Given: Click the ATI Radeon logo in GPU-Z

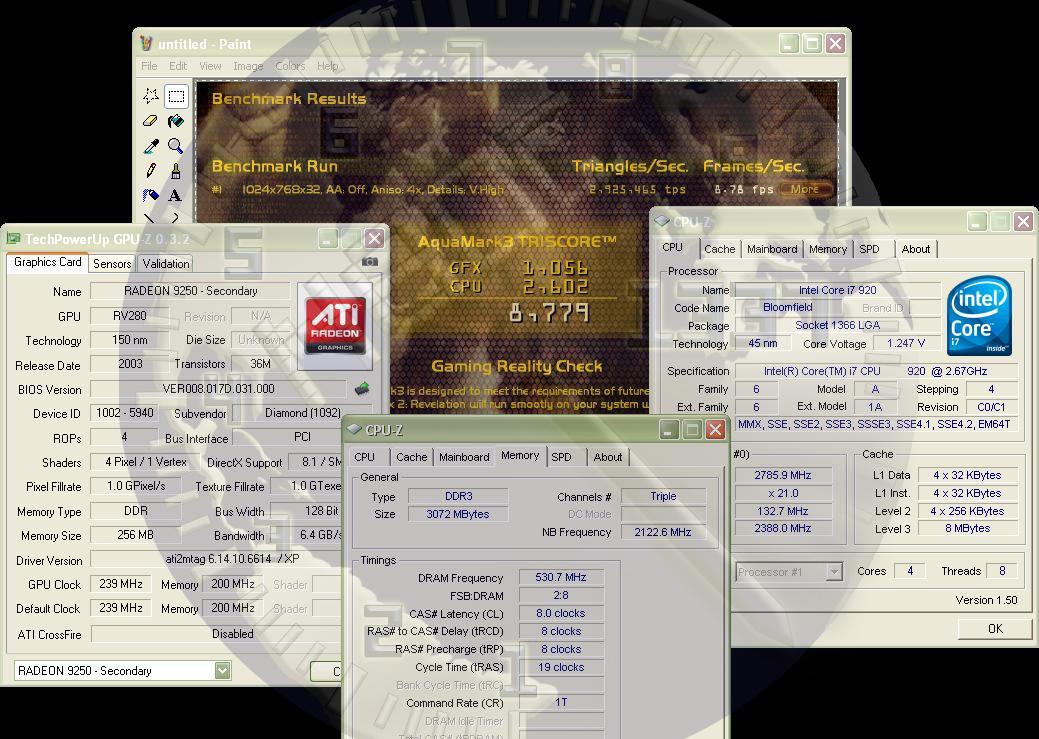Looking at the screenshot, I should [x=335, y=325].
